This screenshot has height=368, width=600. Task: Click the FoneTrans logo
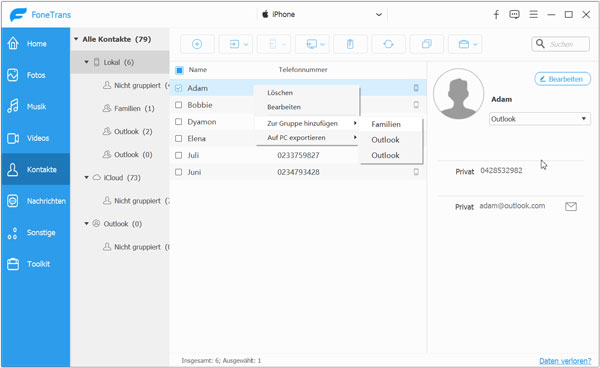point(40,15)
